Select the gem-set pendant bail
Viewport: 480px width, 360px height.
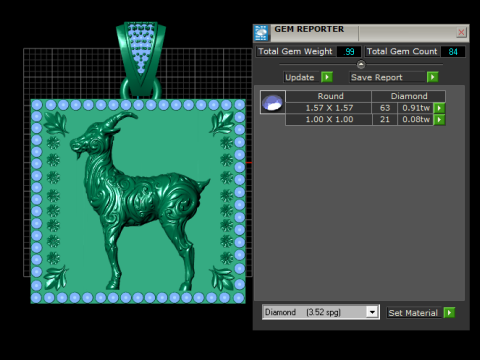tap(141, 60)
